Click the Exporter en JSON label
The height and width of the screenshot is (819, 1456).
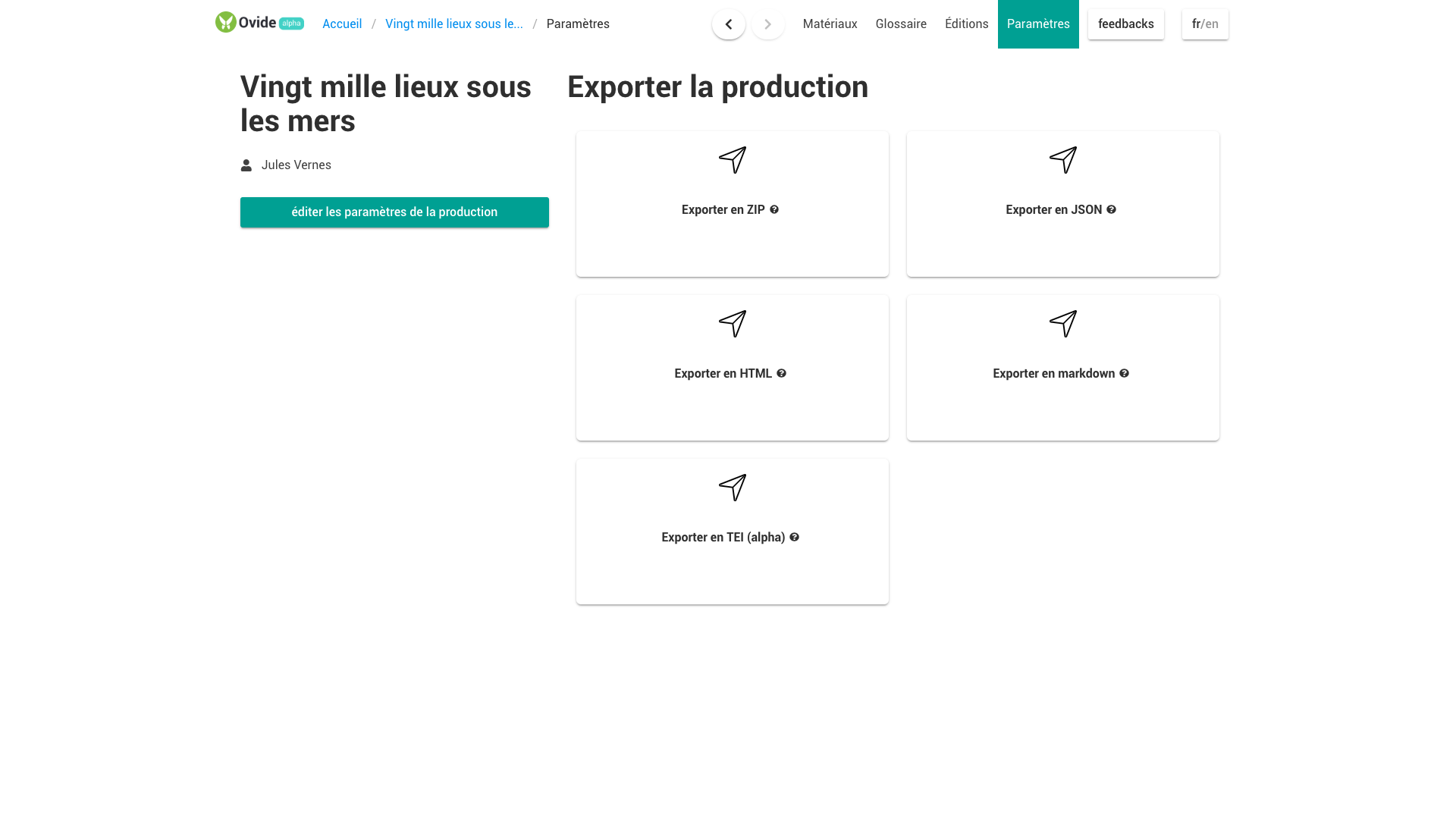pos(1054,210)
